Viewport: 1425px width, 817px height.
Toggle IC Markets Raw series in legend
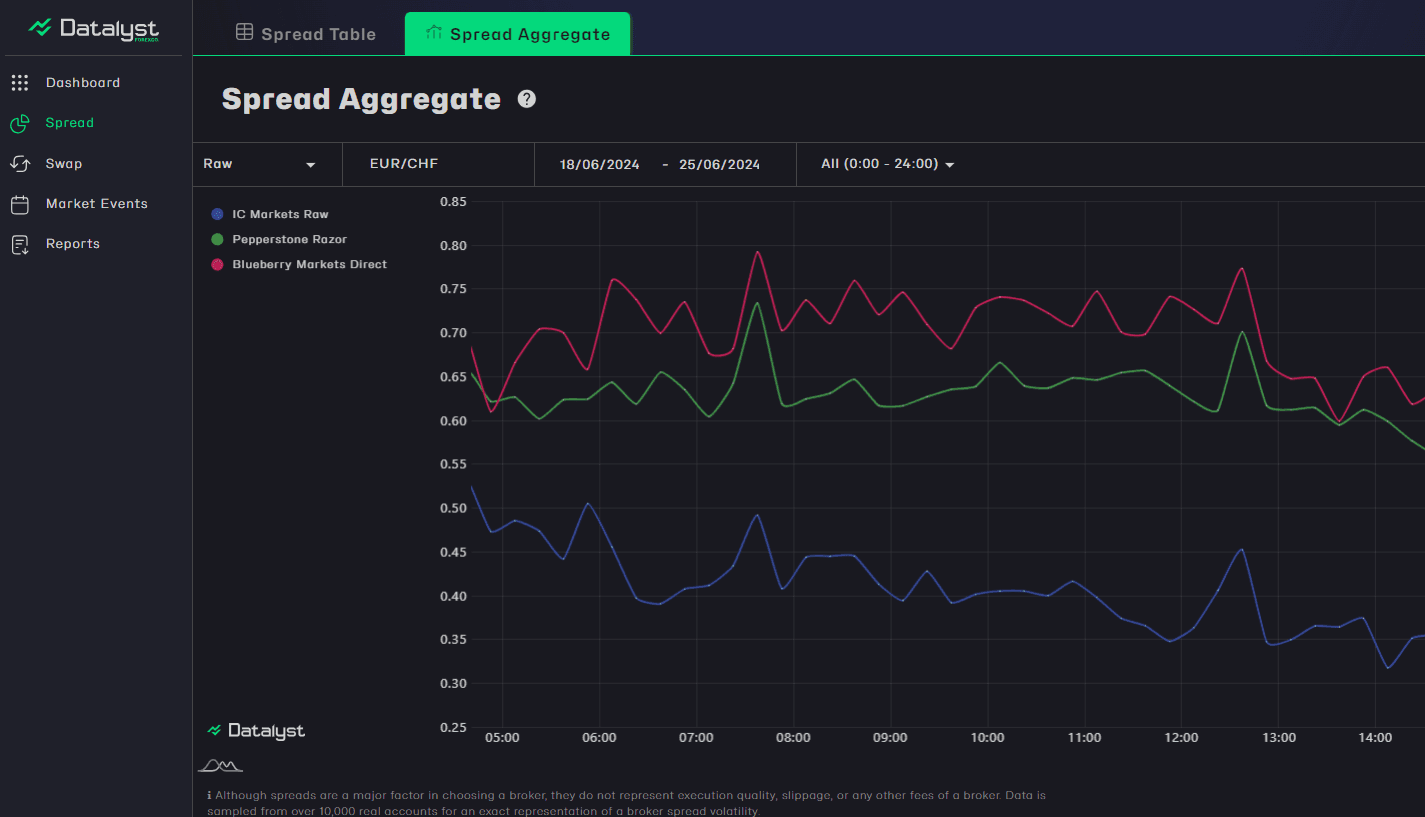[280, 214]
